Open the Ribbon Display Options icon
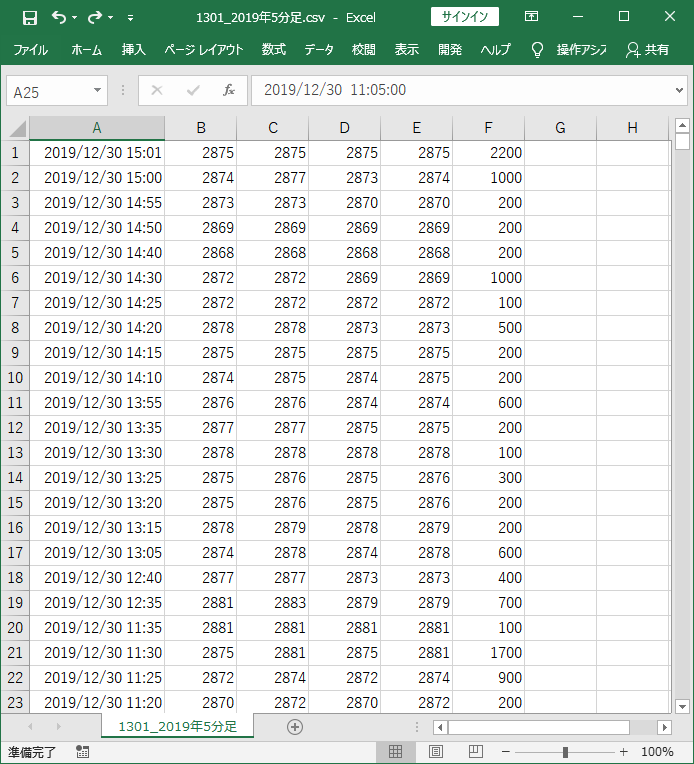Viewport: 694px width, 764px height. [x=531, y=17]
